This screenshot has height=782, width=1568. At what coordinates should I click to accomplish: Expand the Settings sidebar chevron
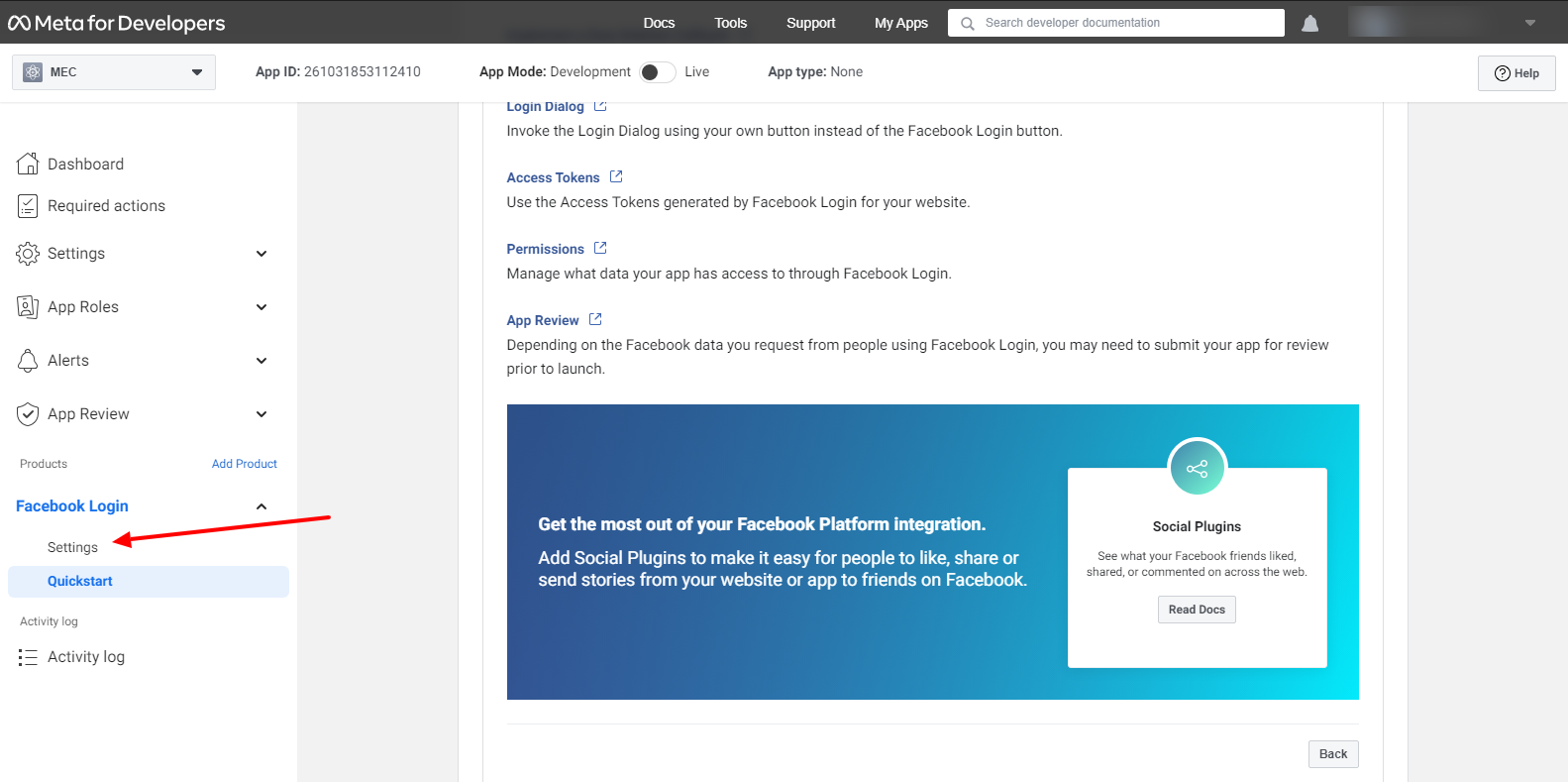click(261, 254)
